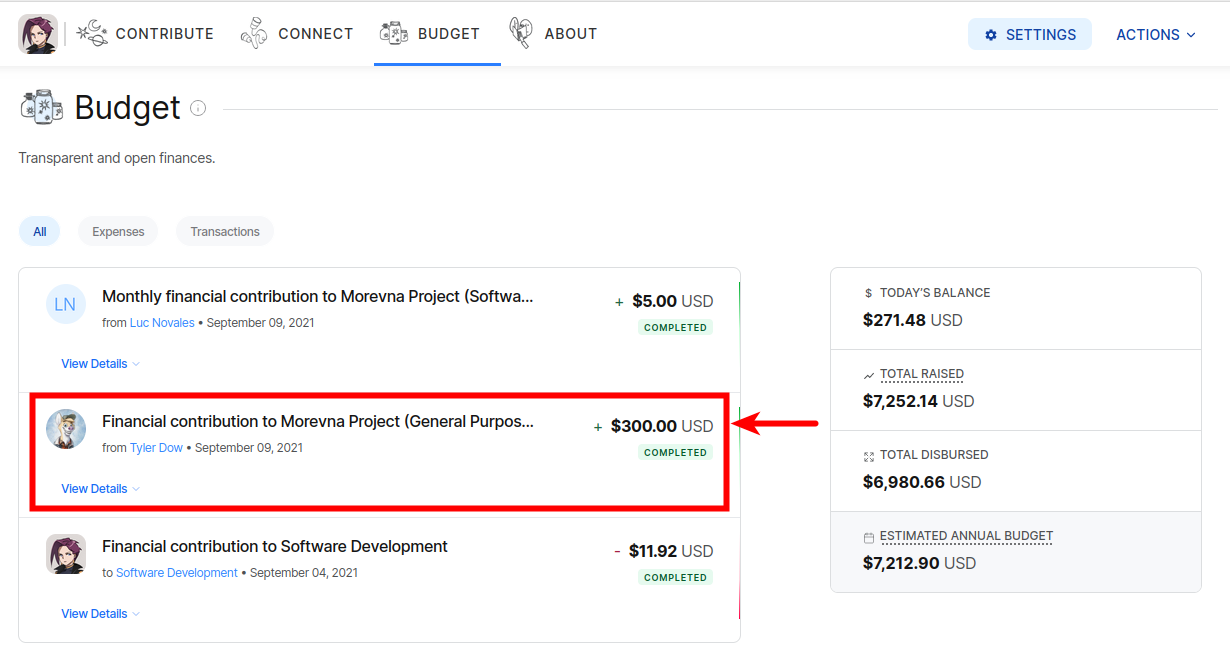Screen dimensions: 1230x663
Task: Open the Settings page
Action: click(1030, 34)
